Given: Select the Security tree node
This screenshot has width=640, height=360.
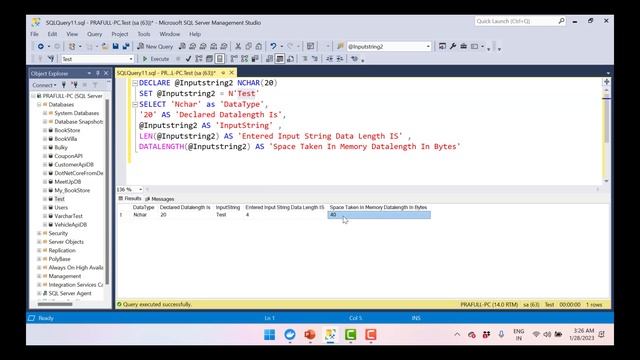Looking at the screenshot, I should (x=58, y=233).
